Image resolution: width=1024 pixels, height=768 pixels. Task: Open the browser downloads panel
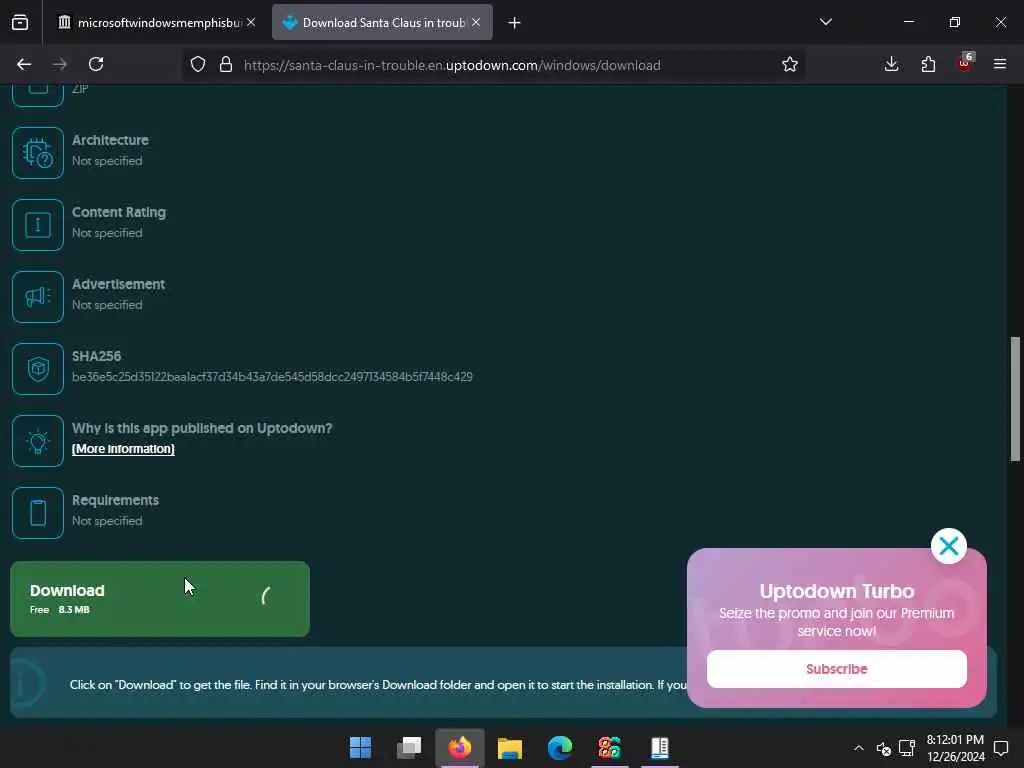coord(891,64)
